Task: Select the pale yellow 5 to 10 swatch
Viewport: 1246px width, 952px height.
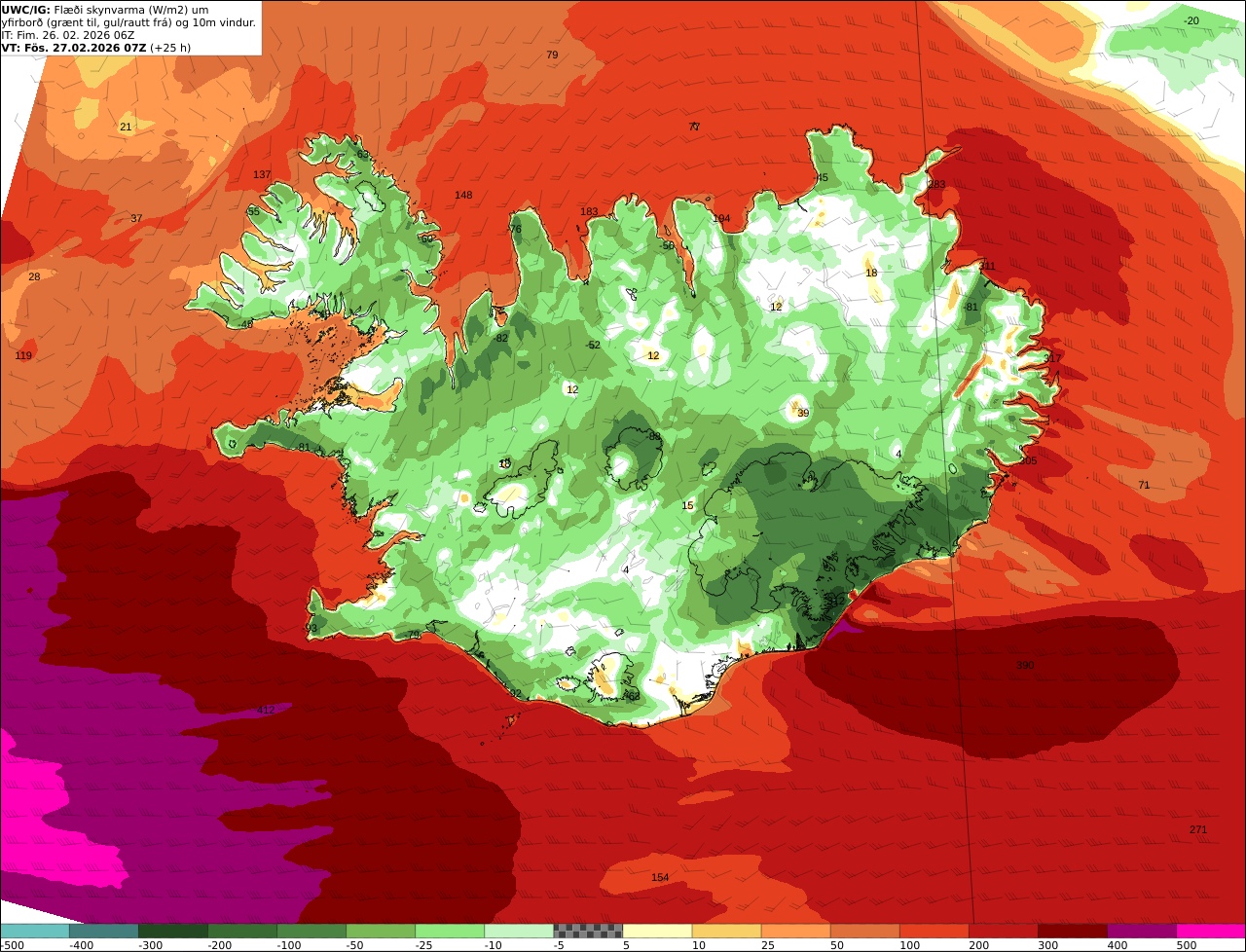Action: point(657,931)
